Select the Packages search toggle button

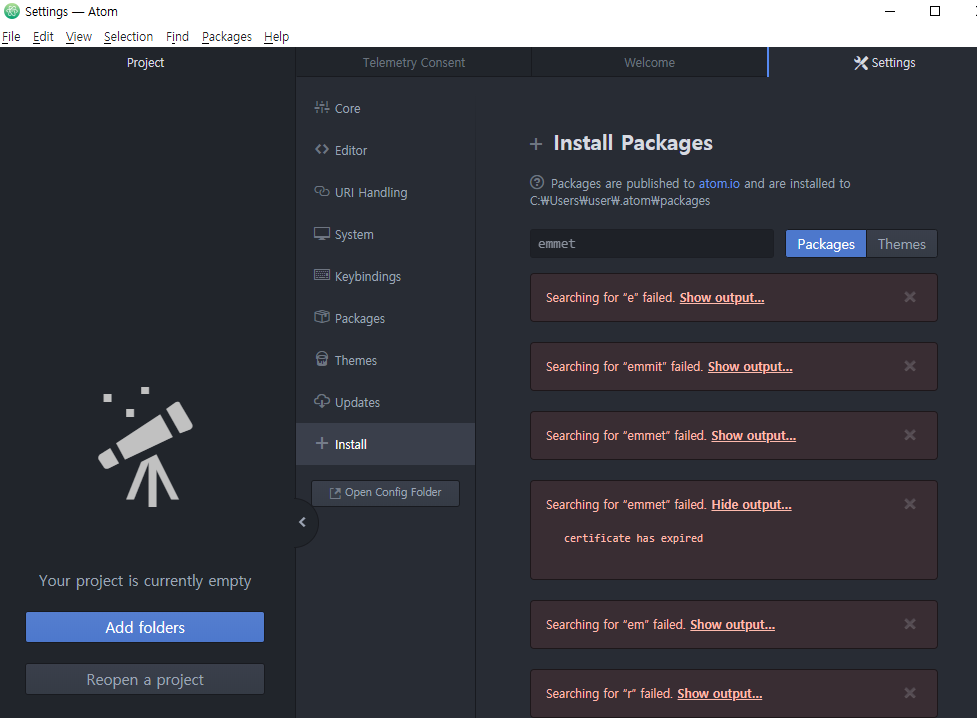tap(826, 244)
